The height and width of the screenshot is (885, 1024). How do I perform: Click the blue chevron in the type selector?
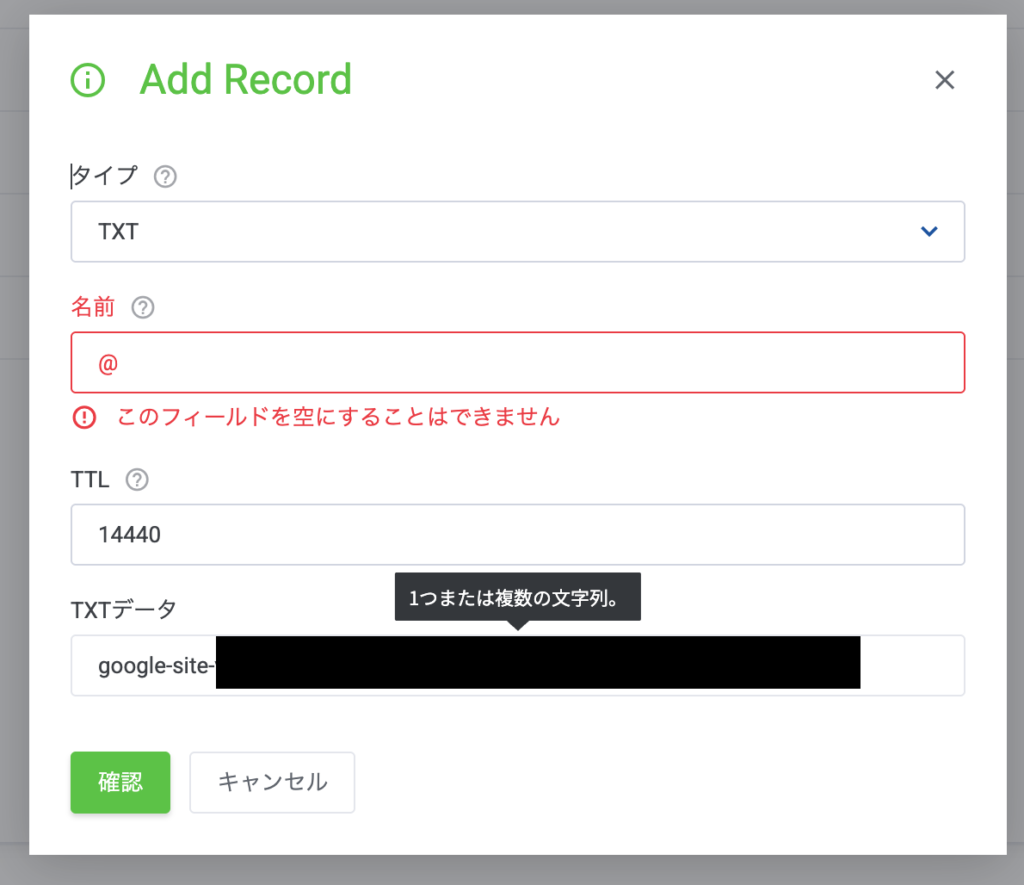pyautogui.click(x=929, y=232)
